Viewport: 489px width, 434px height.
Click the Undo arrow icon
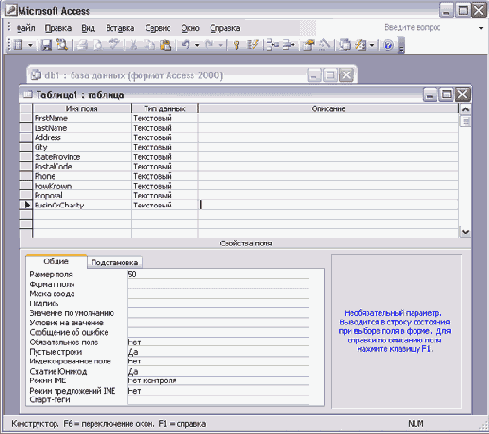(186, 45)
